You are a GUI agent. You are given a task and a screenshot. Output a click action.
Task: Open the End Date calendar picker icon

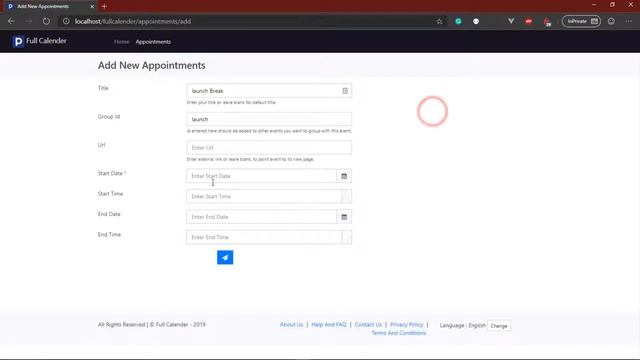[344, 217]
